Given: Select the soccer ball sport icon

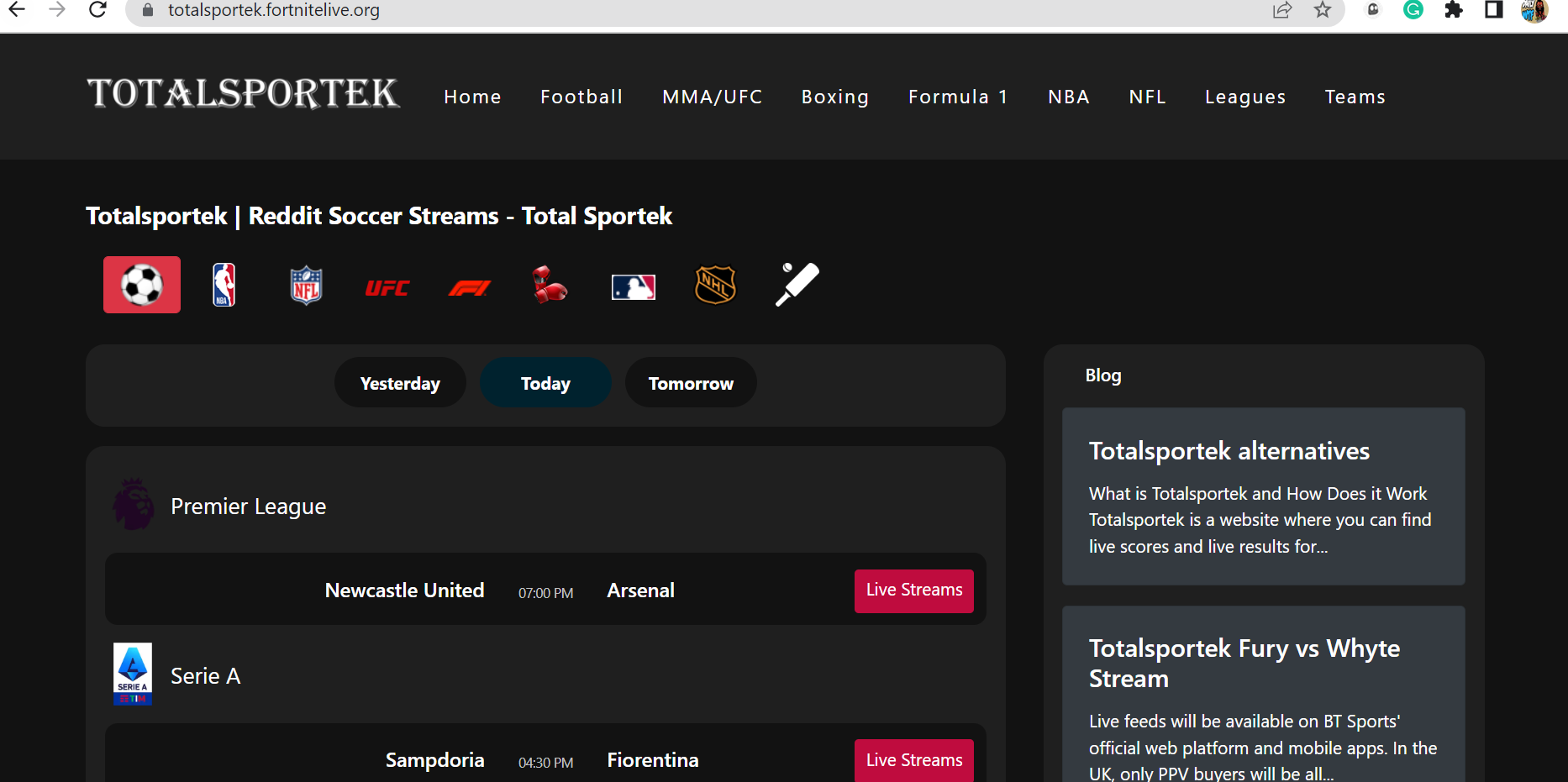Looking at the screenshot, I should (x=141, y=285).
